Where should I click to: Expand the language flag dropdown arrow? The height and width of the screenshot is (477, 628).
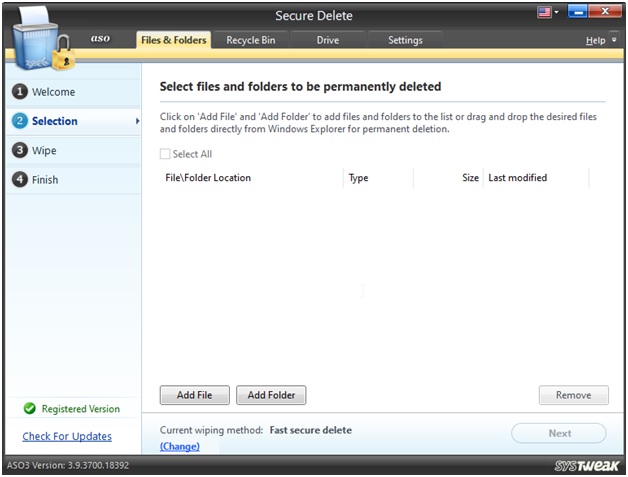point(557,14)
